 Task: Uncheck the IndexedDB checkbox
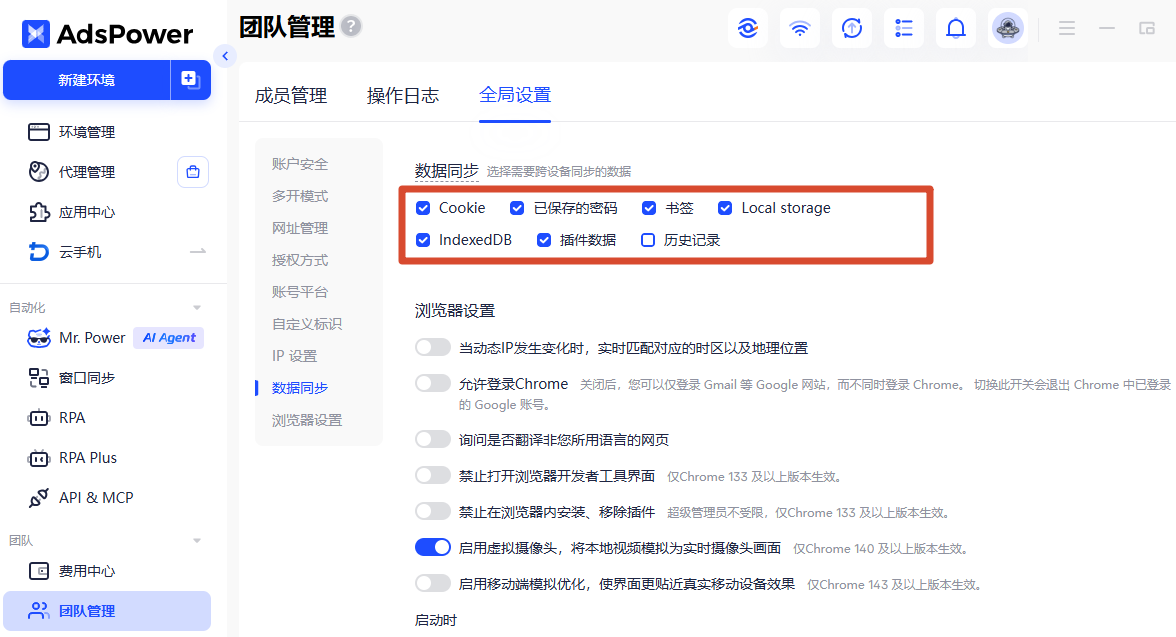[423, 240]
